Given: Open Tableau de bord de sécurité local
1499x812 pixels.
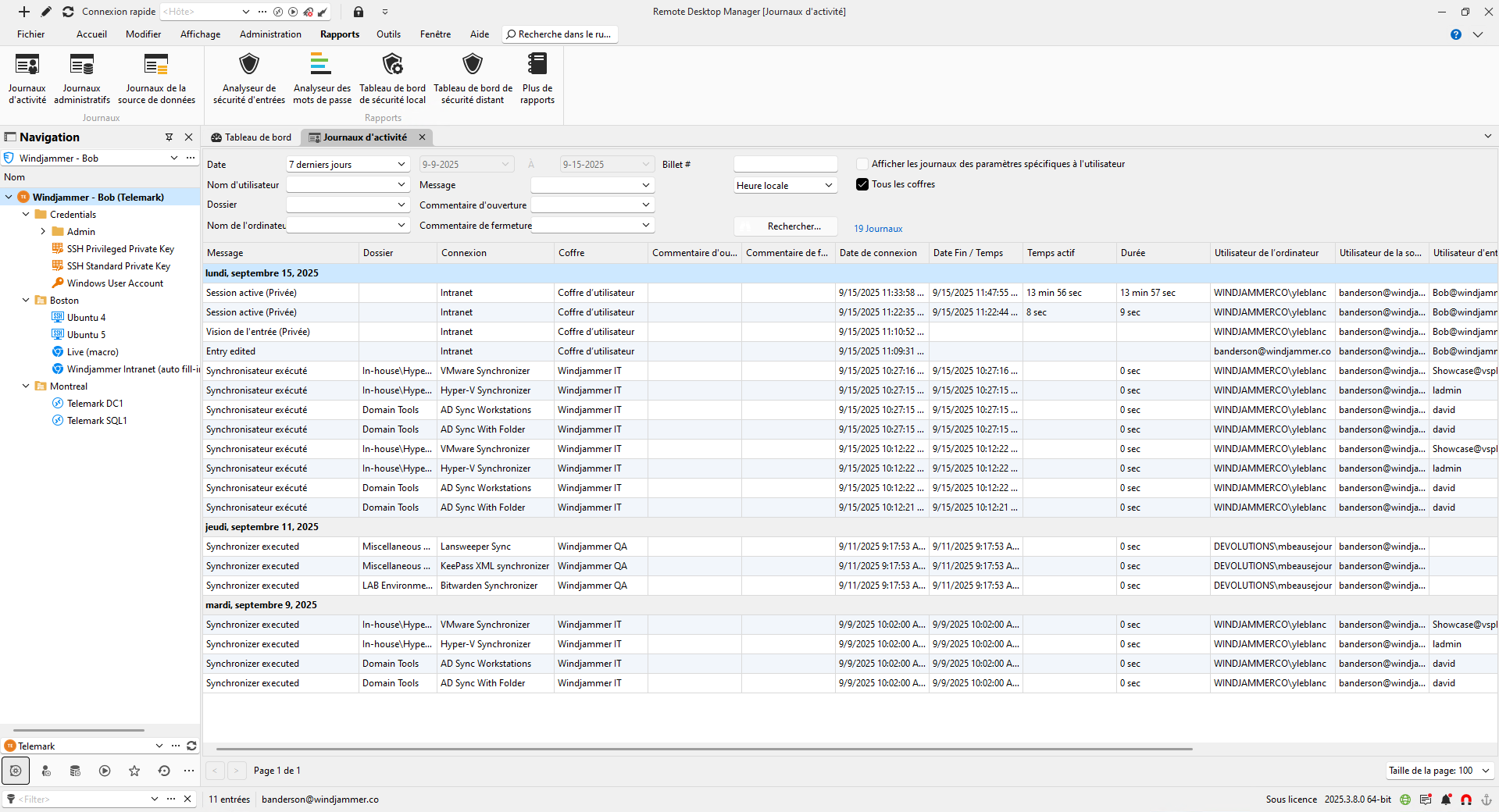Looking at the screenshot, I should [x=392, y=78].
